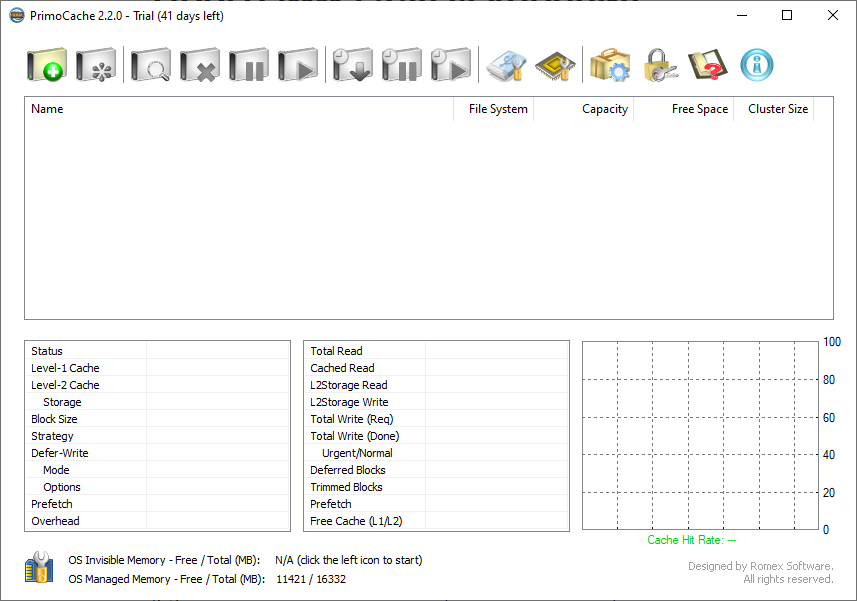857x601 pixels.
Task: Click the OS invisible memory start icon
Action: click(39, 567)
